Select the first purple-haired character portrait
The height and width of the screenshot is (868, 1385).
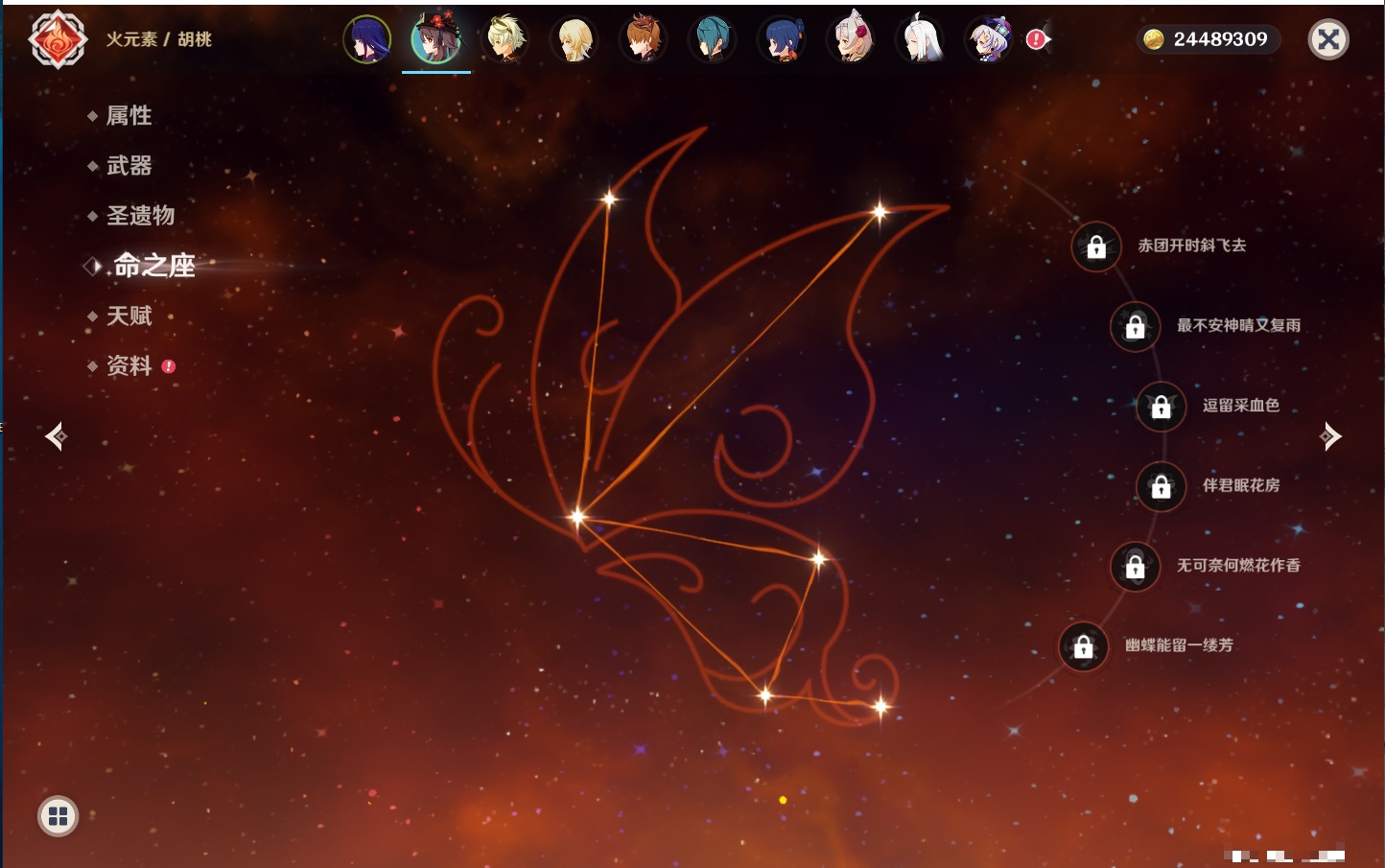(x=367, y=39)
